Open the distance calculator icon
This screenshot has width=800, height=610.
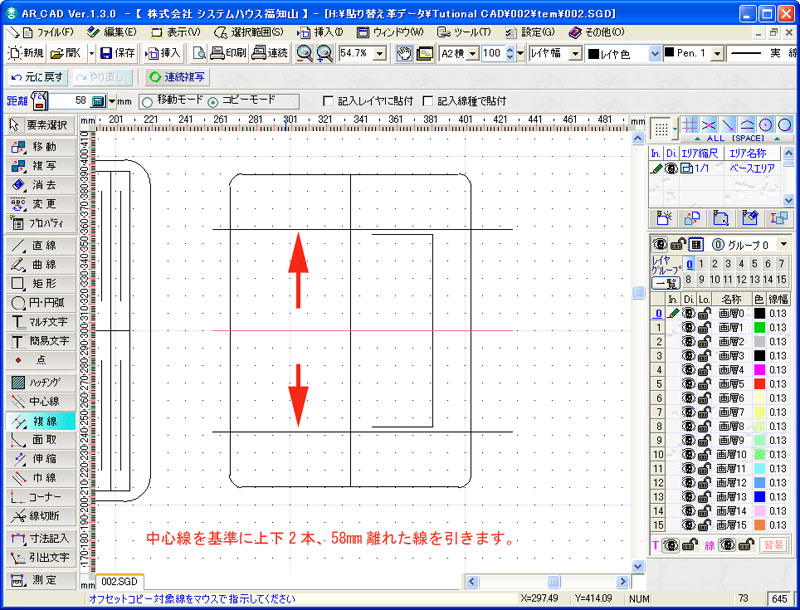point(97,101)
